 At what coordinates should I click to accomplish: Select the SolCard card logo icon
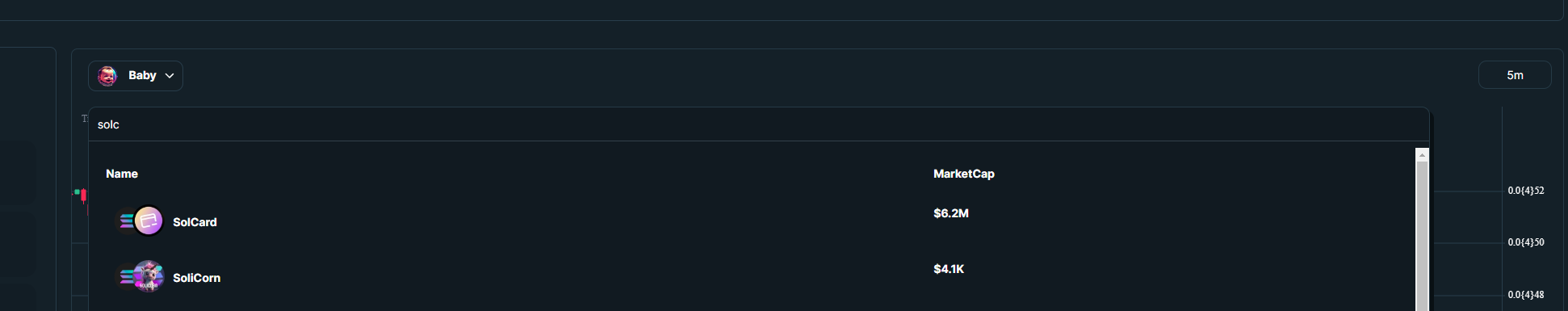149,221
